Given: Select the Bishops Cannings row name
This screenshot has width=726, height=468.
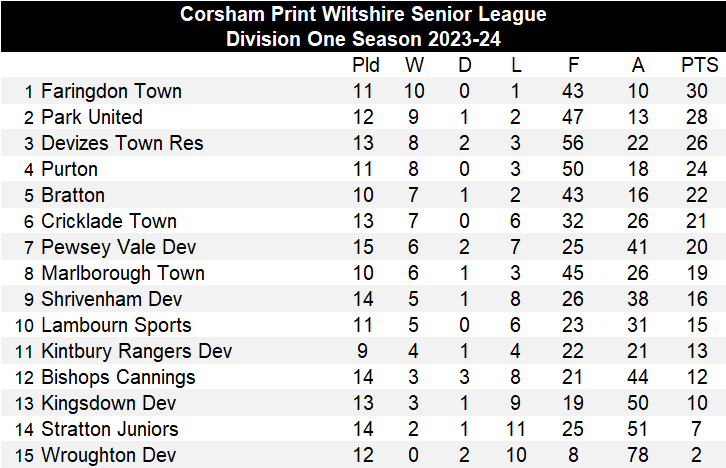Looking at the screenshot, I should (x=118, y=377).
